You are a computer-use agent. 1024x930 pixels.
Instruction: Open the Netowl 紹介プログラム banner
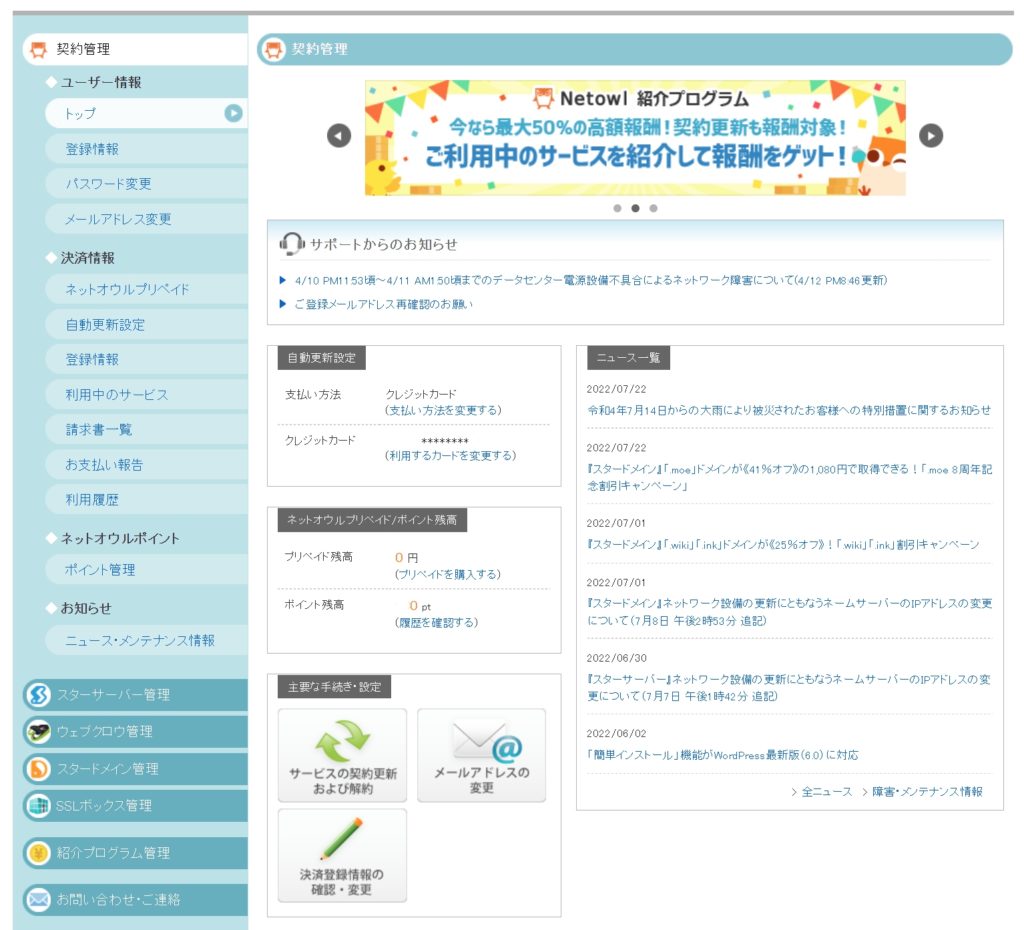pos(635,138)
